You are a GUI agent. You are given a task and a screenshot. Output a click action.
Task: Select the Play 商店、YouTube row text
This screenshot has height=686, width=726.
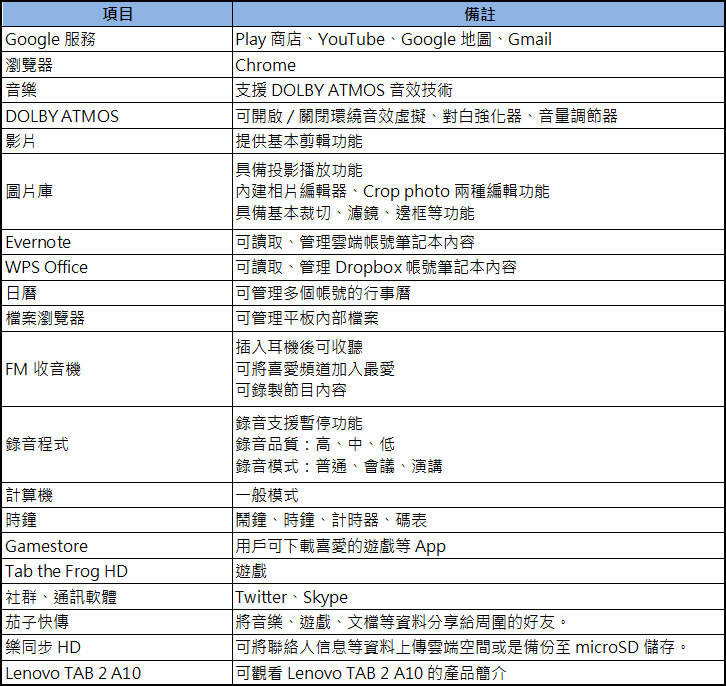[394, 39]
